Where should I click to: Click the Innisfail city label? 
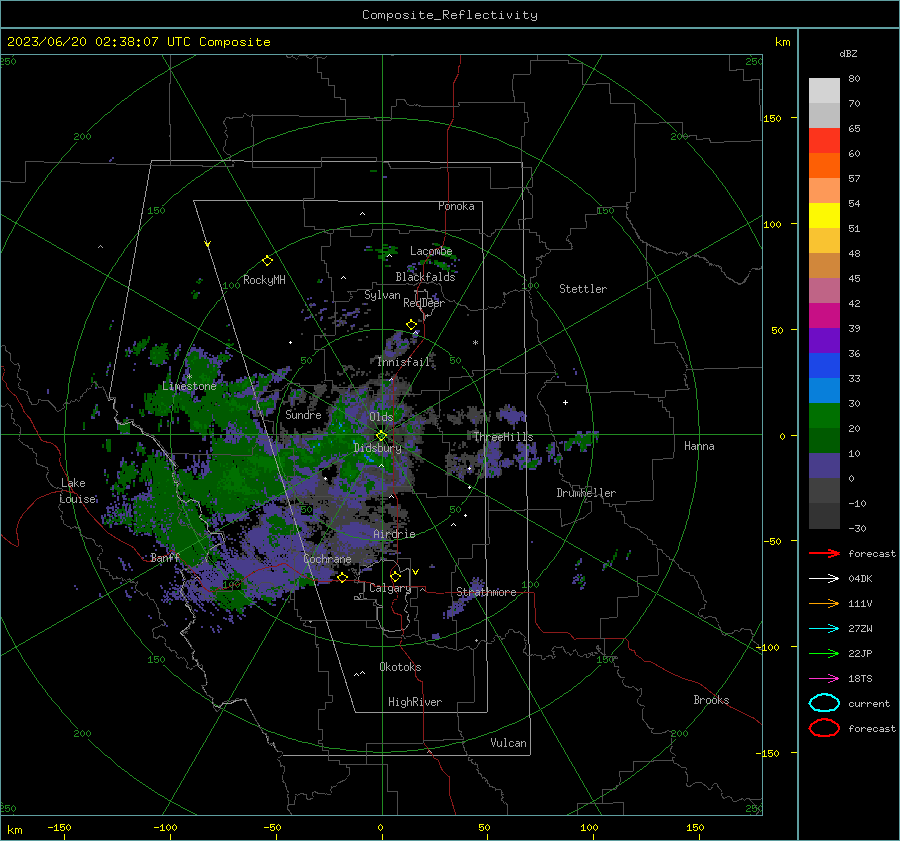click(404, 362)
